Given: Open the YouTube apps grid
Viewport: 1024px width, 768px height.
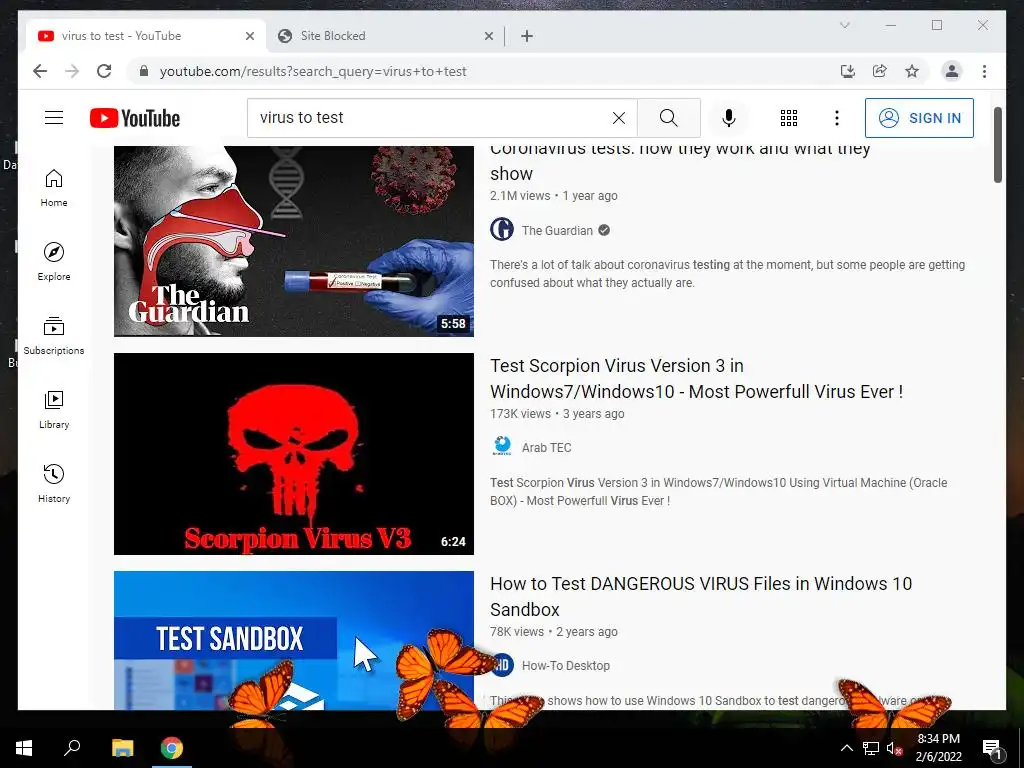Looking at the screenshot, I should 789,118.
